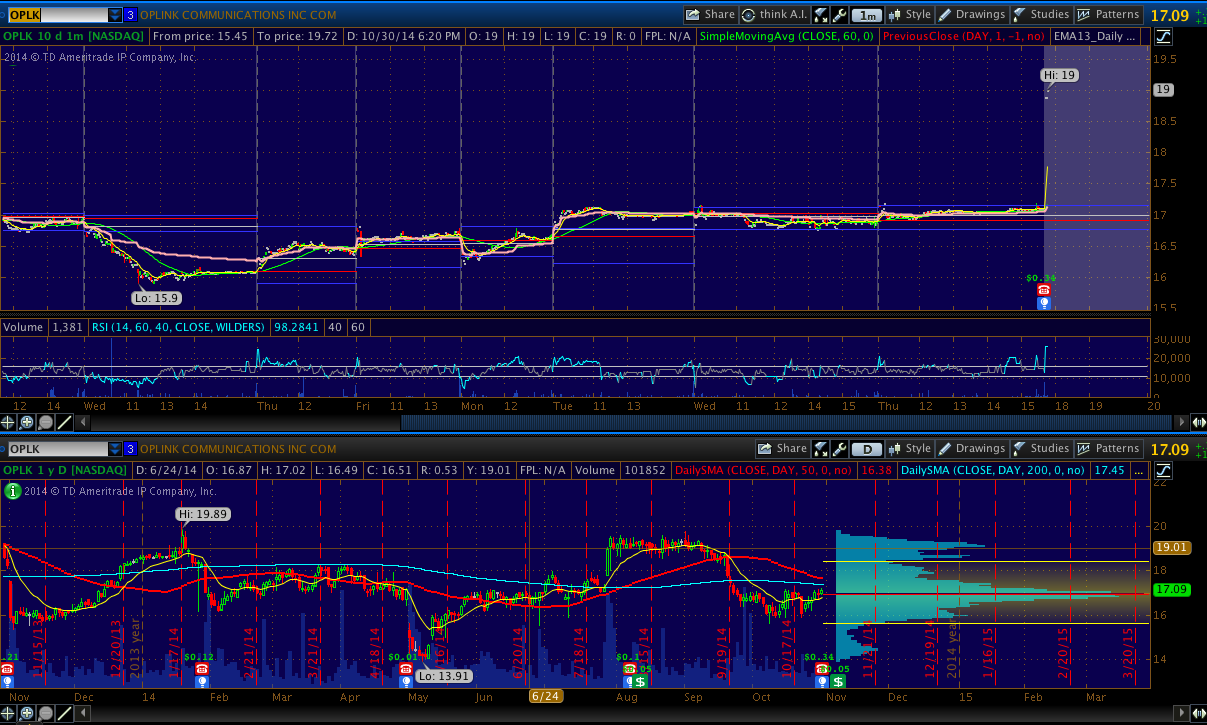Viewport: 1207px width, 725px height.
Task: Click the expand arrows icon in daily chart toolbar
Action: pos(821,449)
